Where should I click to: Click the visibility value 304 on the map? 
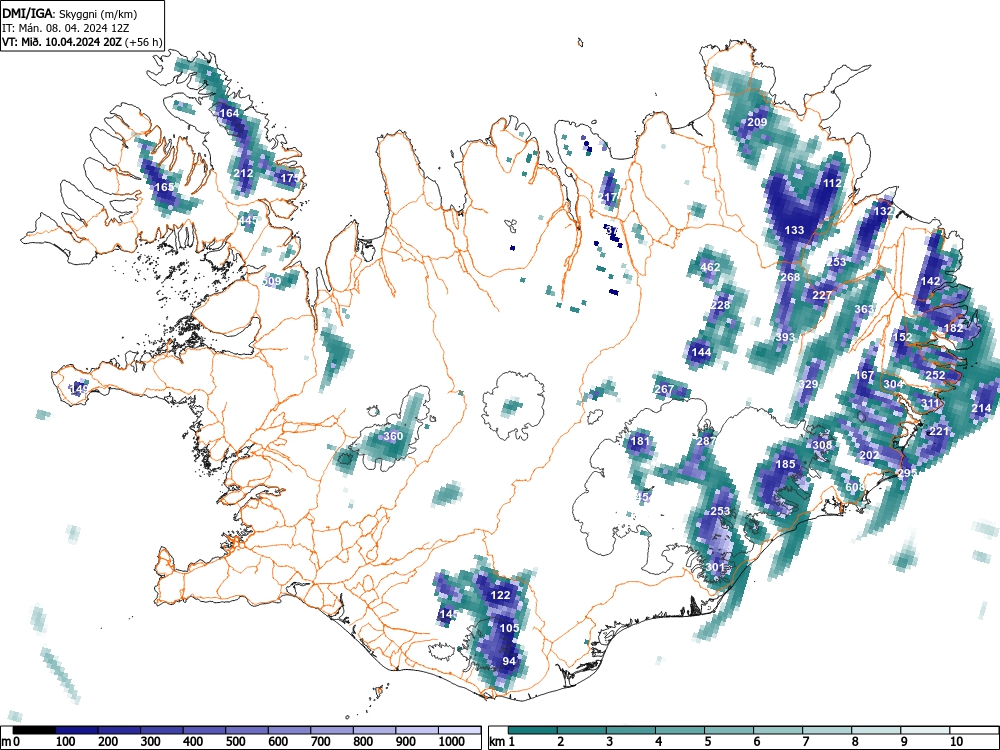tap(893, 384)
